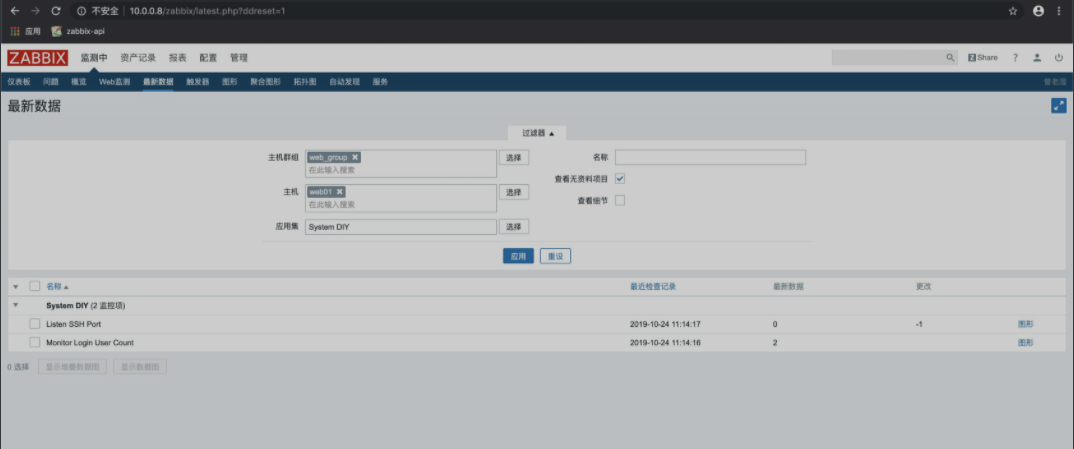Remove the web01 host tag
This screenshot has width=1074, height=449.
(x=340, y=192)
